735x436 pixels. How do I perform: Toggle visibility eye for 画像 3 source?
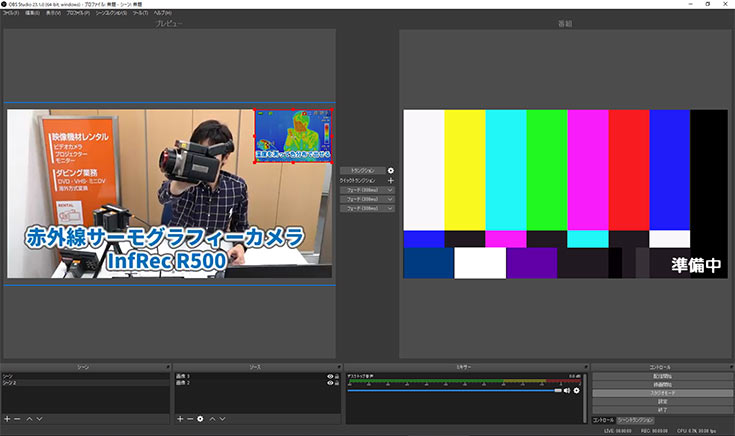coord(330,376)
